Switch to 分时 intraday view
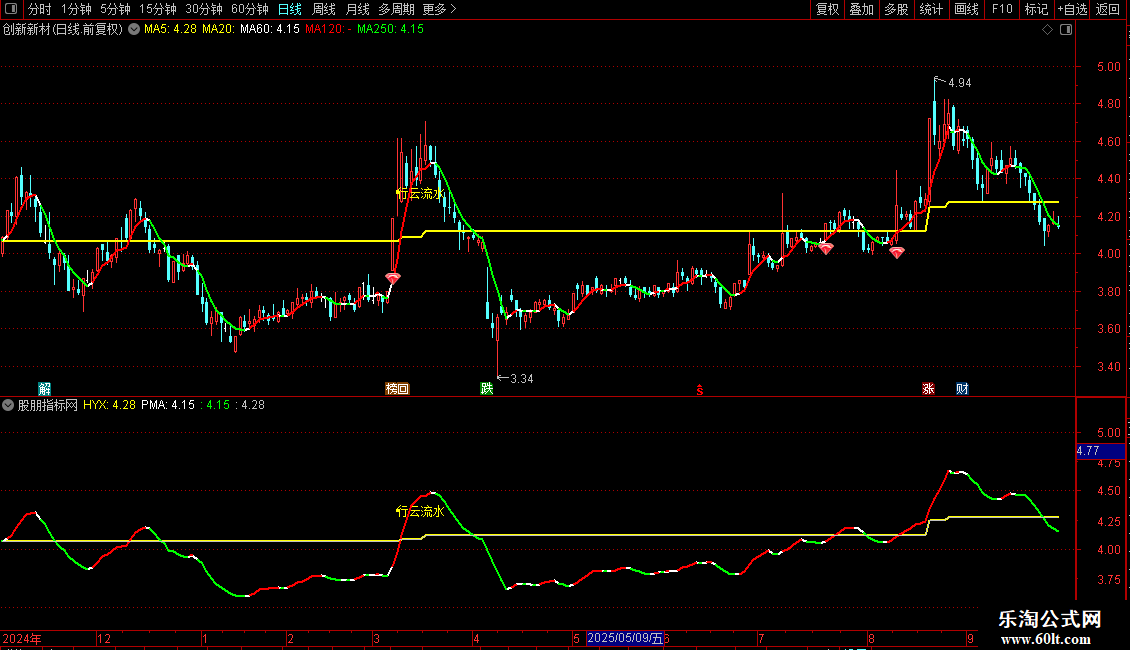Screen dimensions: 1130x650 click(x=40, y=9)
